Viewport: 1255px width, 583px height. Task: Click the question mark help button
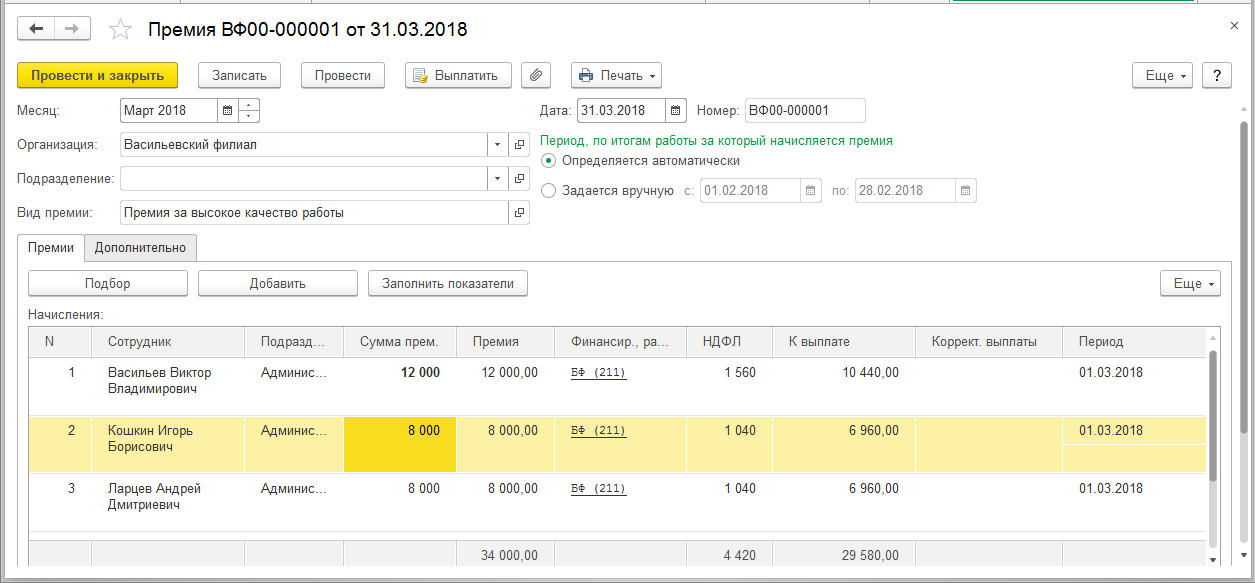coord(1216,76)
